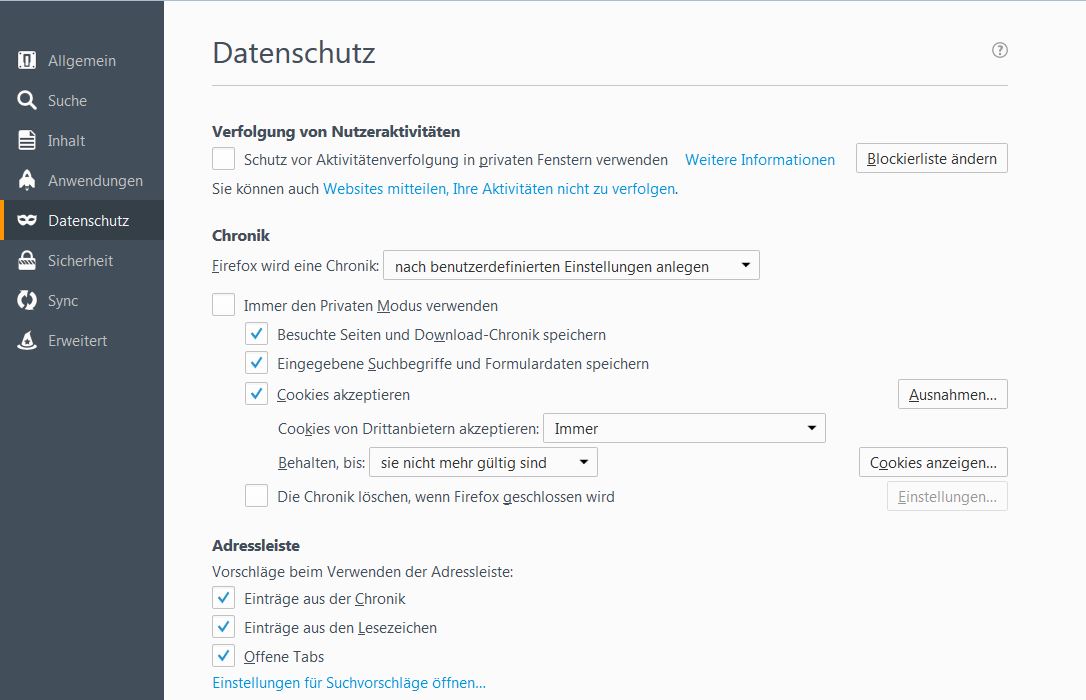Image resolution: width=1086 pixels, height=700 pixels.
Task: Click the Cookies anzeigen button
Action: (932, 462)
